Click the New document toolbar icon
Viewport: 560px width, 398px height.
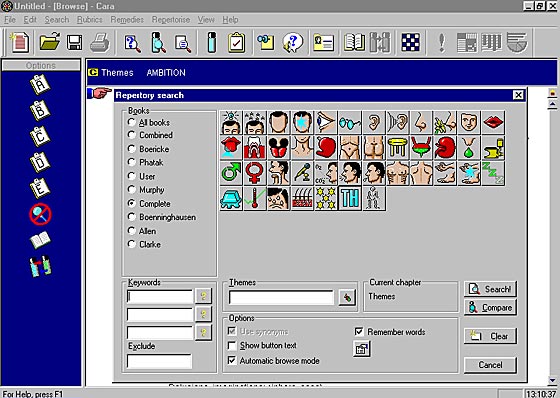20,42
